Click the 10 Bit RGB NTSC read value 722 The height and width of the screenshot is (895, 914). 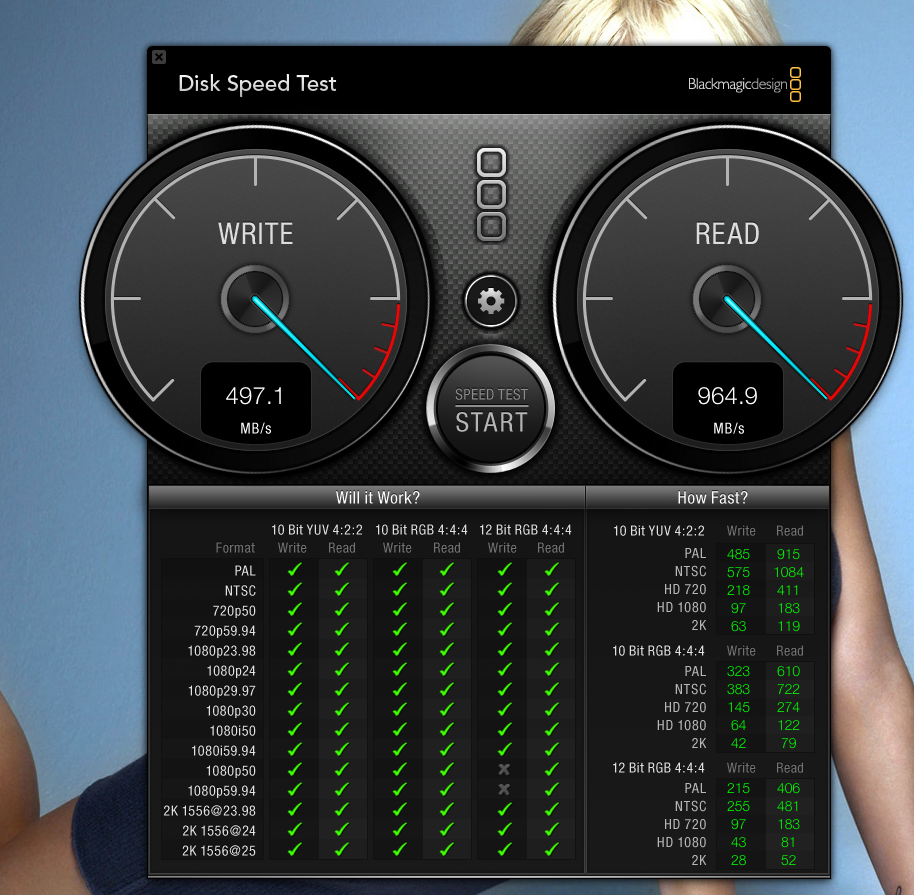788,689
